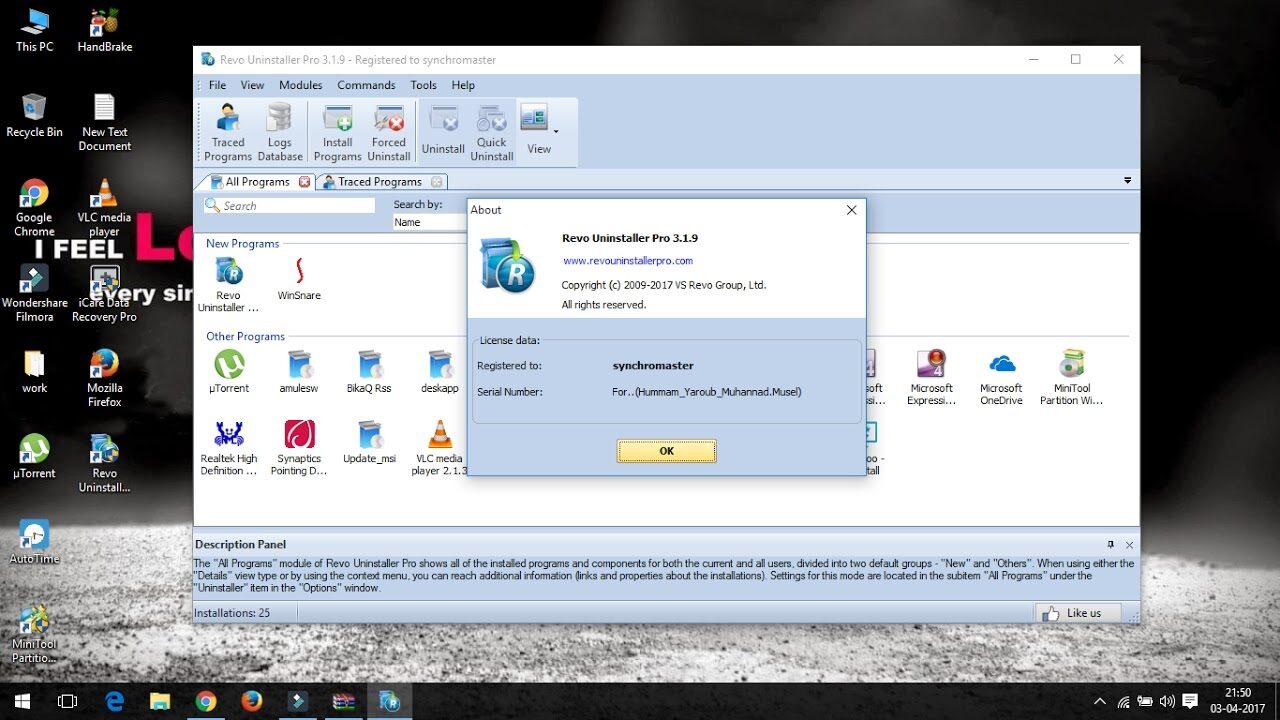
Task: Show hidden system tray icons
Action: click(x=1100, y=701)
